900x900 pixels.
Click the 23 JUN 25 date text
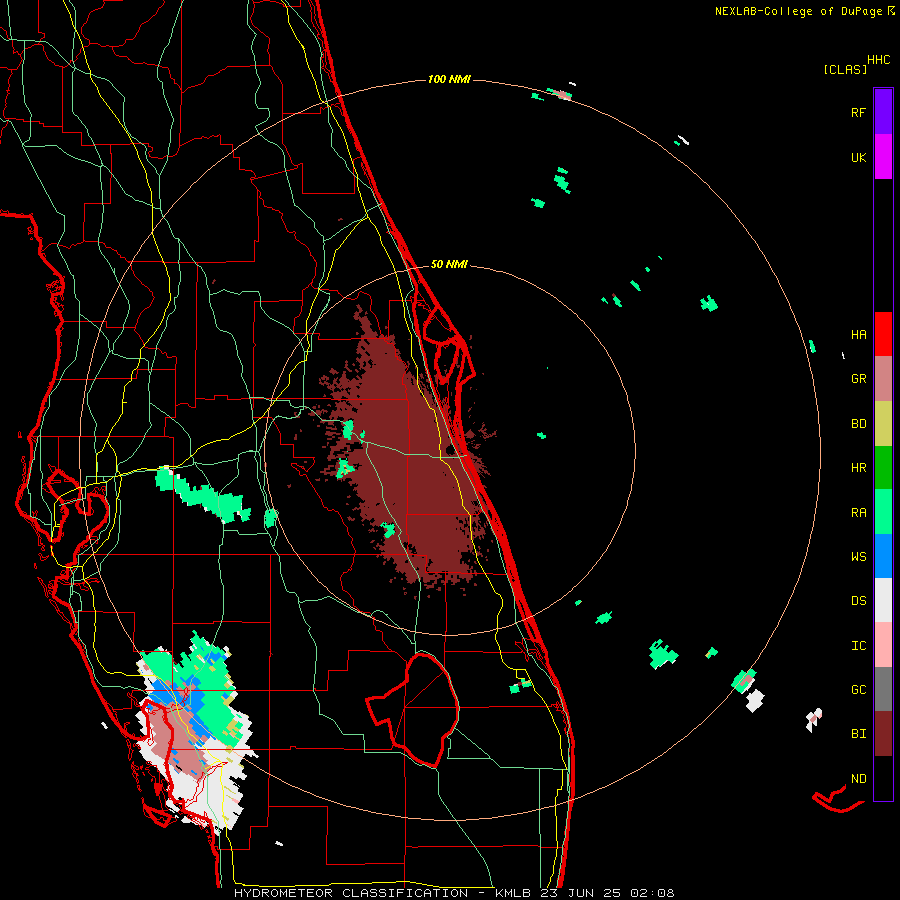[x=580, y=893]
